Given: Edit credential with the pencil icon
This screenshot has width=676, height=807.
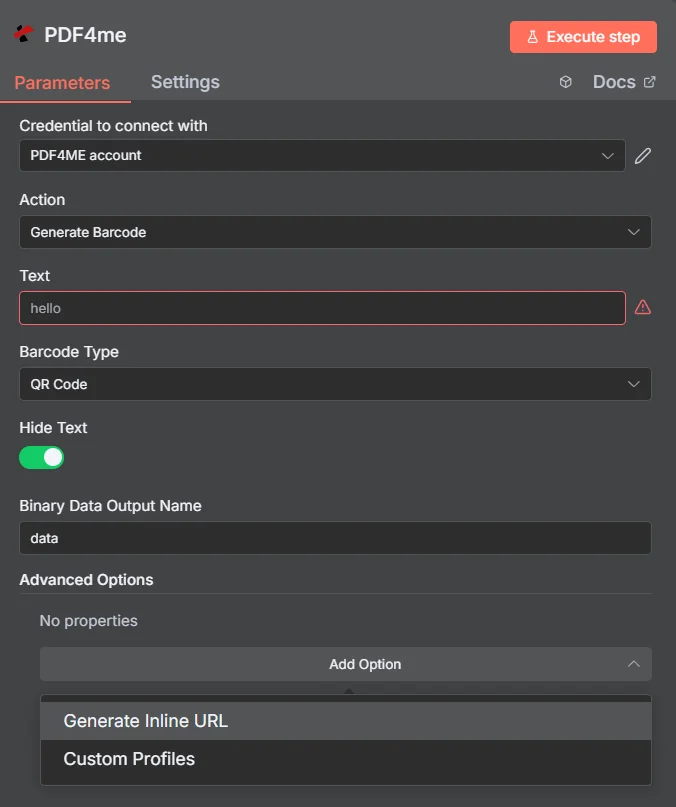Looking at the screenshot, I should pos(643,156).
